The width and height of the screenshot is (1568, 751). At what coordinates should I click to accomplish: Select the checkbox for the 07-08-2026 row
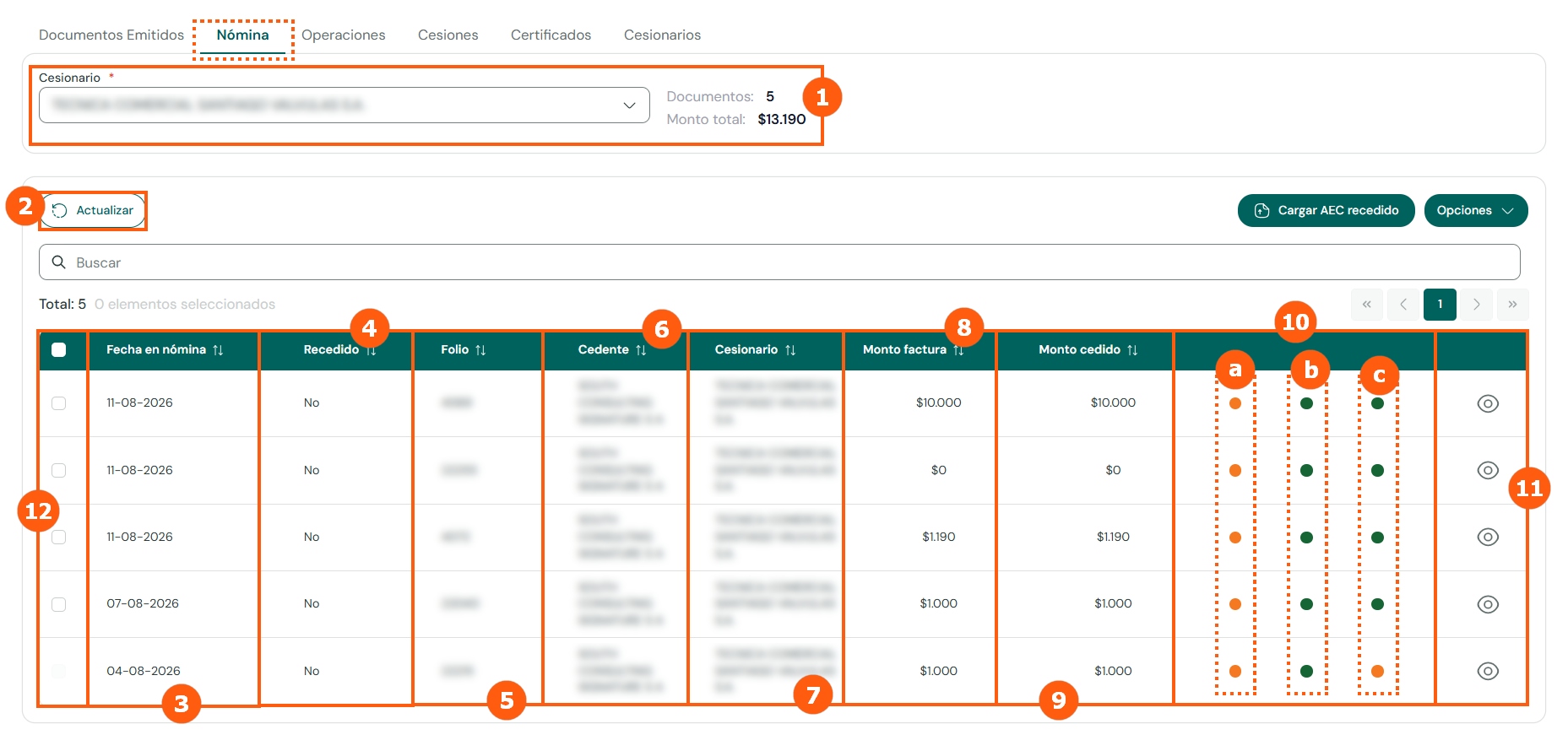[59, 604]
